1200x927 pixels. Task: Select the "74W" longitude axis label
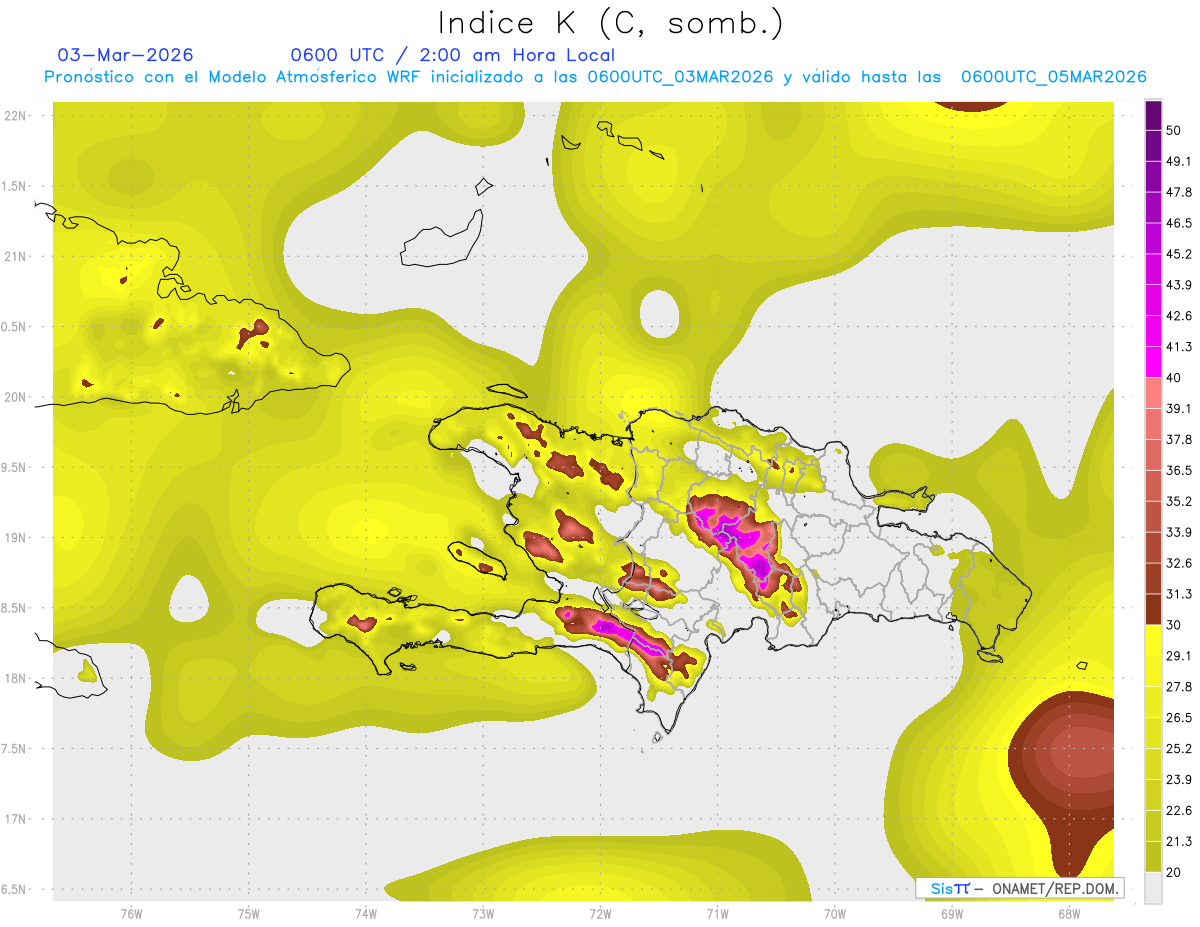coord(366,915)
